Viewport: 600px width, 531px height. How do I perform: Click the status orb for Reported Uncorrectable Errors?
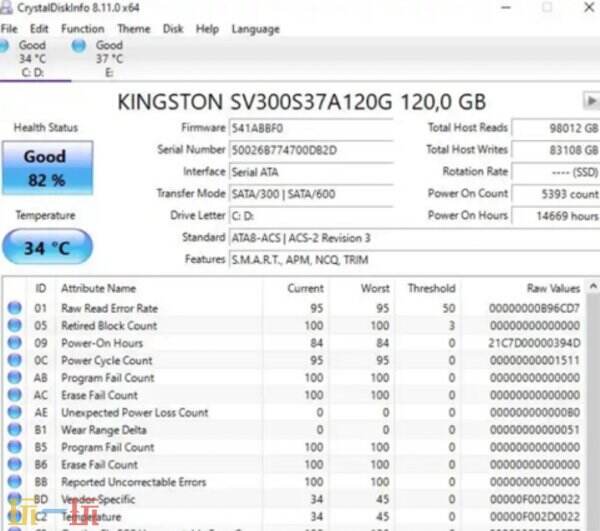15,481
